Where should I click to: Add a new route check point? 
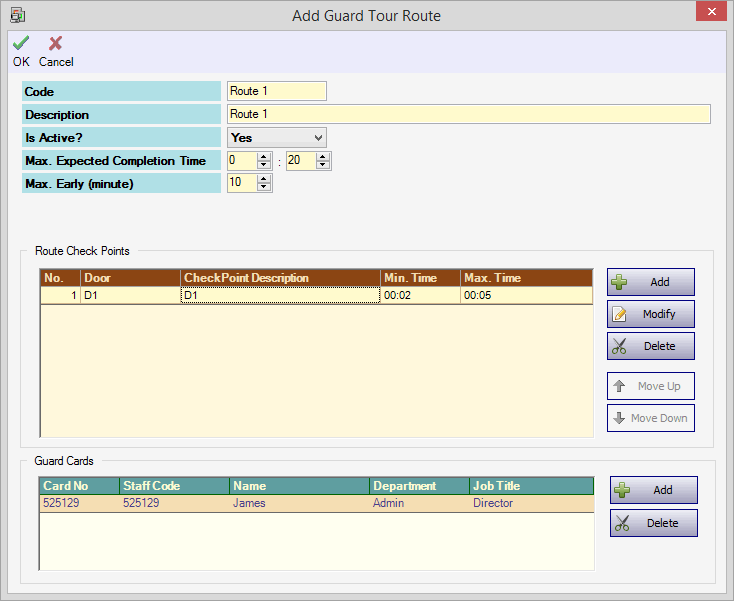click(650, 282)
